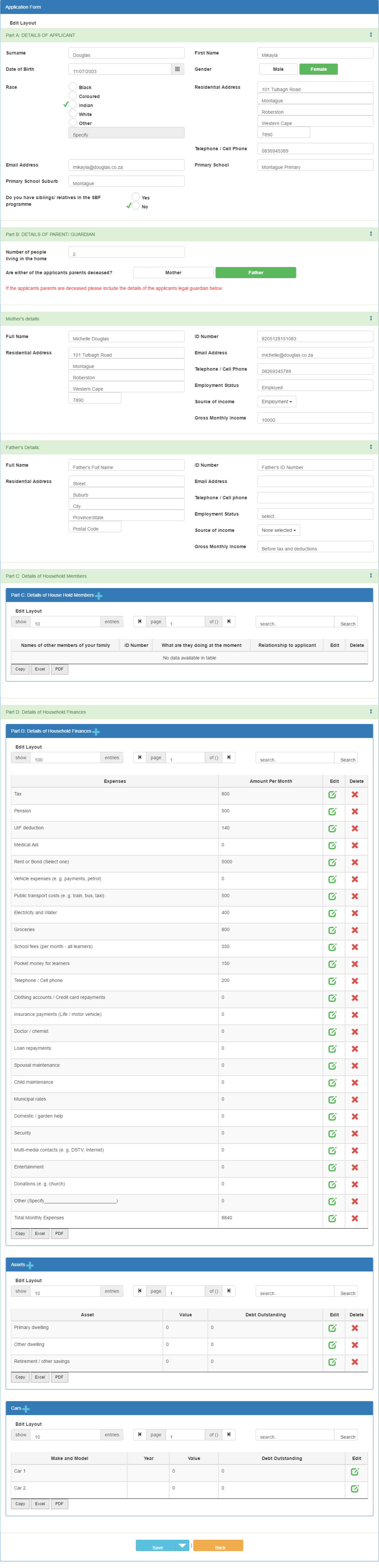Select the Black race radio button
Viewport: 379px width, 1568px height.
click(x=73, y=86)
